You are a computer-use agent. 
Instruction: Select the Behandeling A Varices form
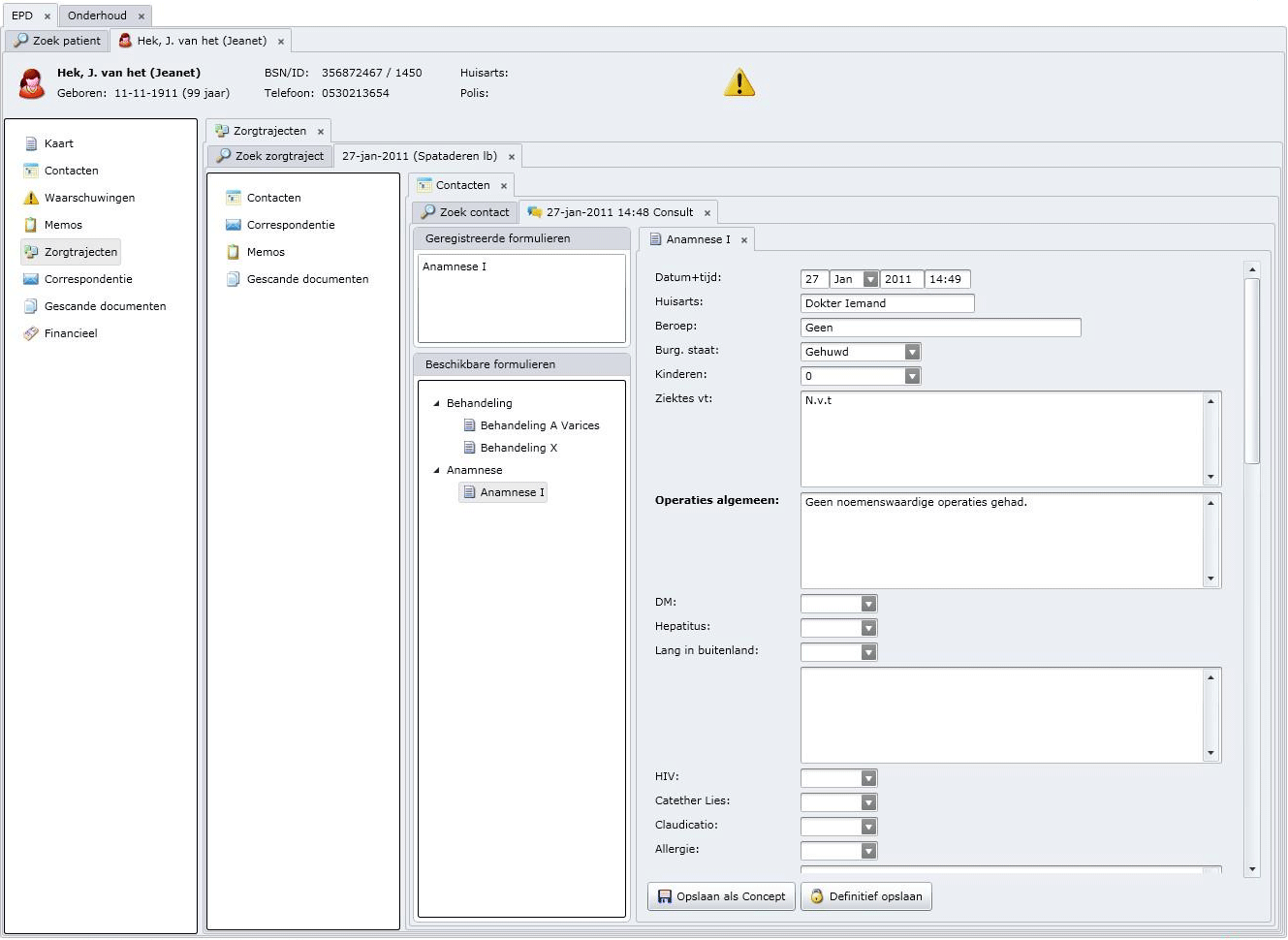(x=539, y=425)
